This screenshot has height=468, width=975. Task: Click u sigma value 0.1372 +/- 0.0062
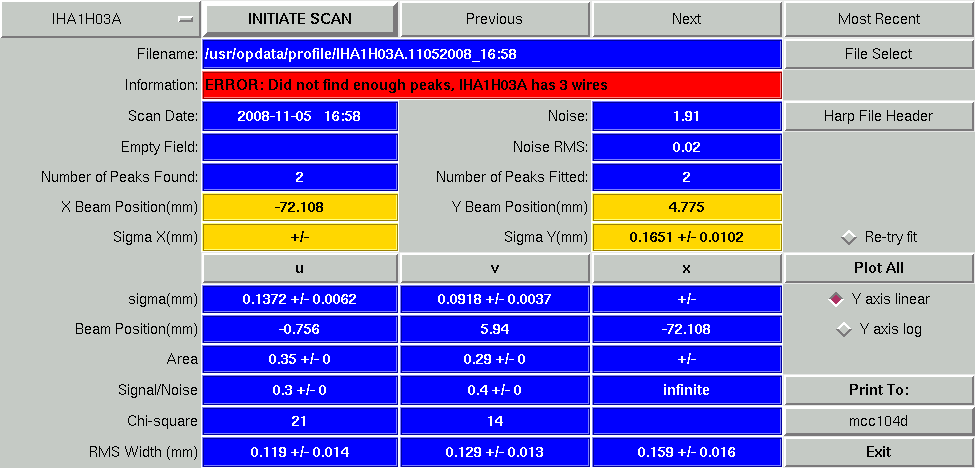[x=300, y=299]
